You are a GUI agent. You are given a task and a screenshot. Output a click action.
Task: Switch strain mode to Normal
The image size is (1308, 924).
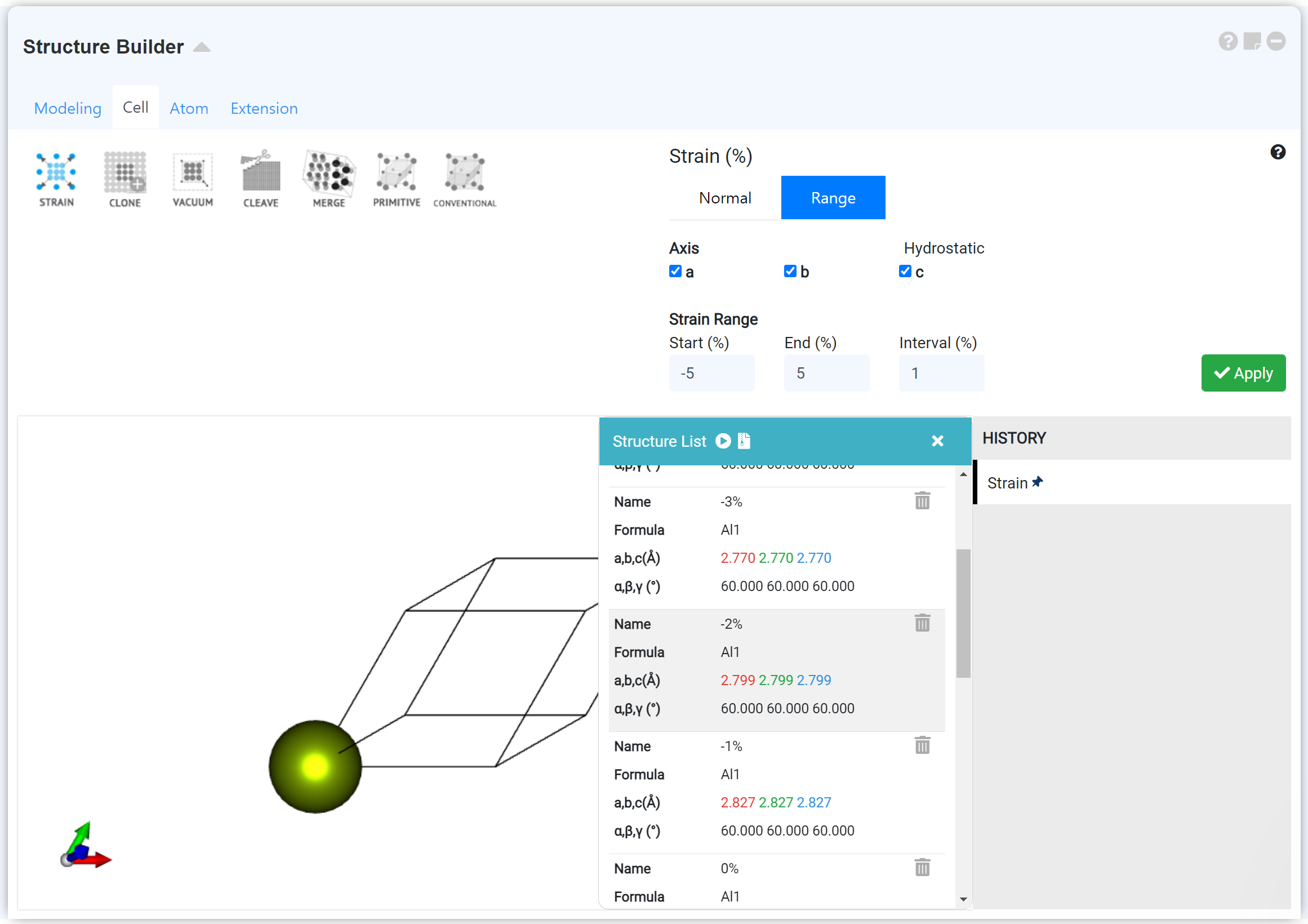(724, 198)
